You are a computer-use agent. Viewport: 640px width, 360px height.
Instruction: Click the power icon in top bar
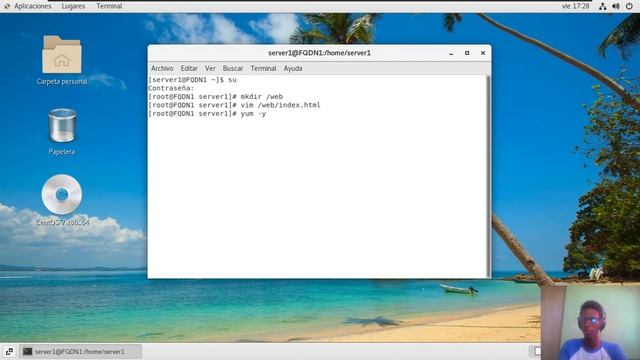tap(629, 6)
